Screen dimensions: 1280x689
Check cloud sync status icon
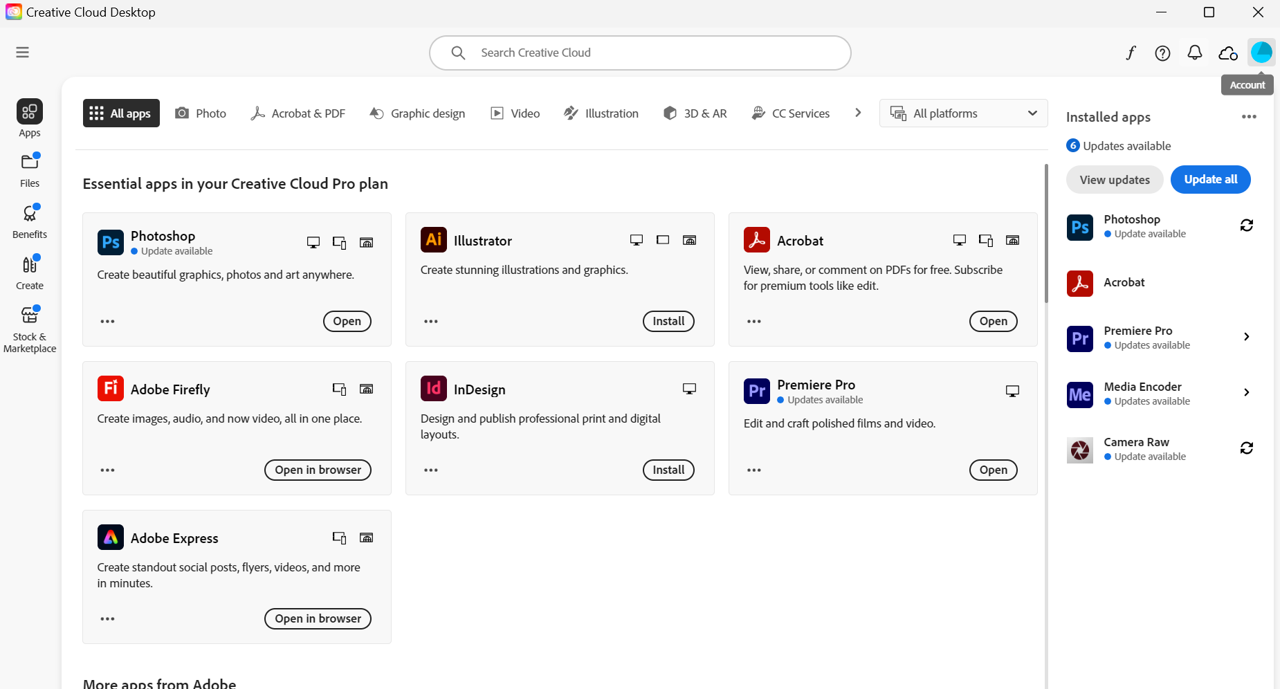(1228, 54)
